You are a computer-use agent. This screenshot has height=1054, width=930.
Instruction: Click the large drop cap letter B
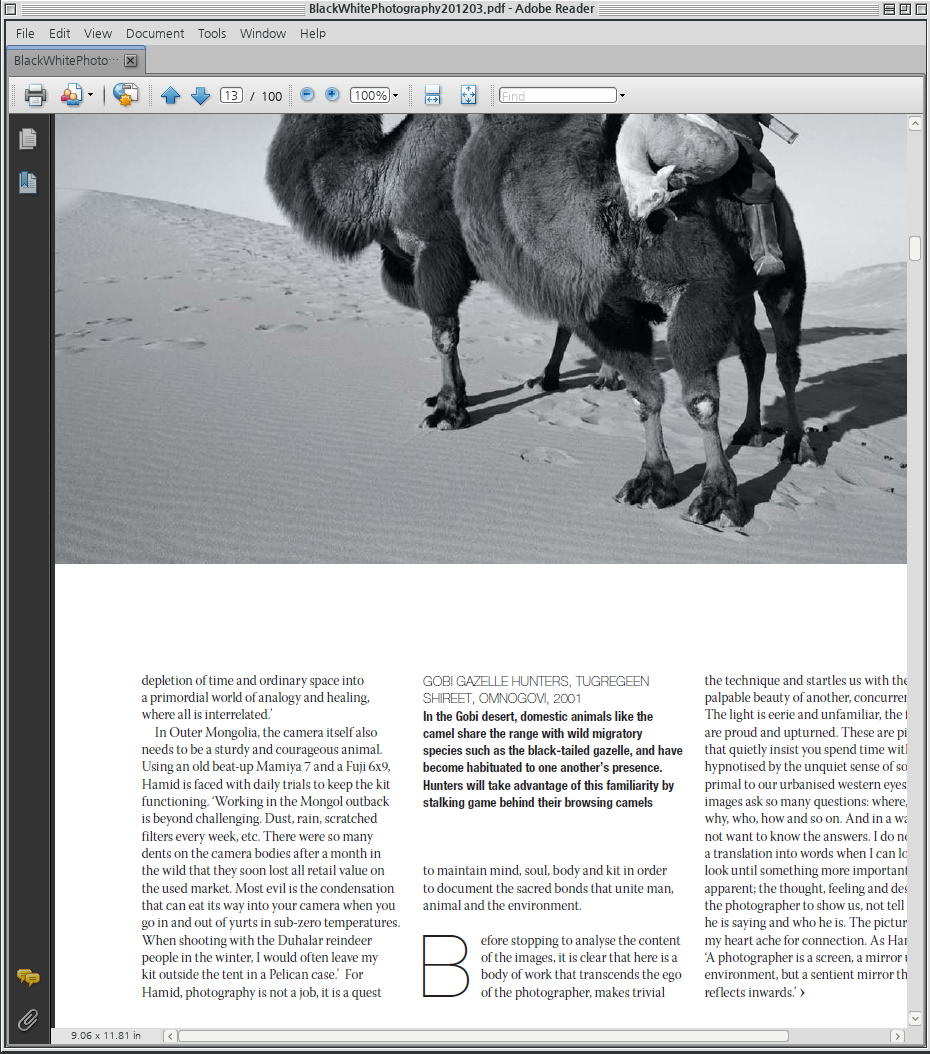coord(446,966)
